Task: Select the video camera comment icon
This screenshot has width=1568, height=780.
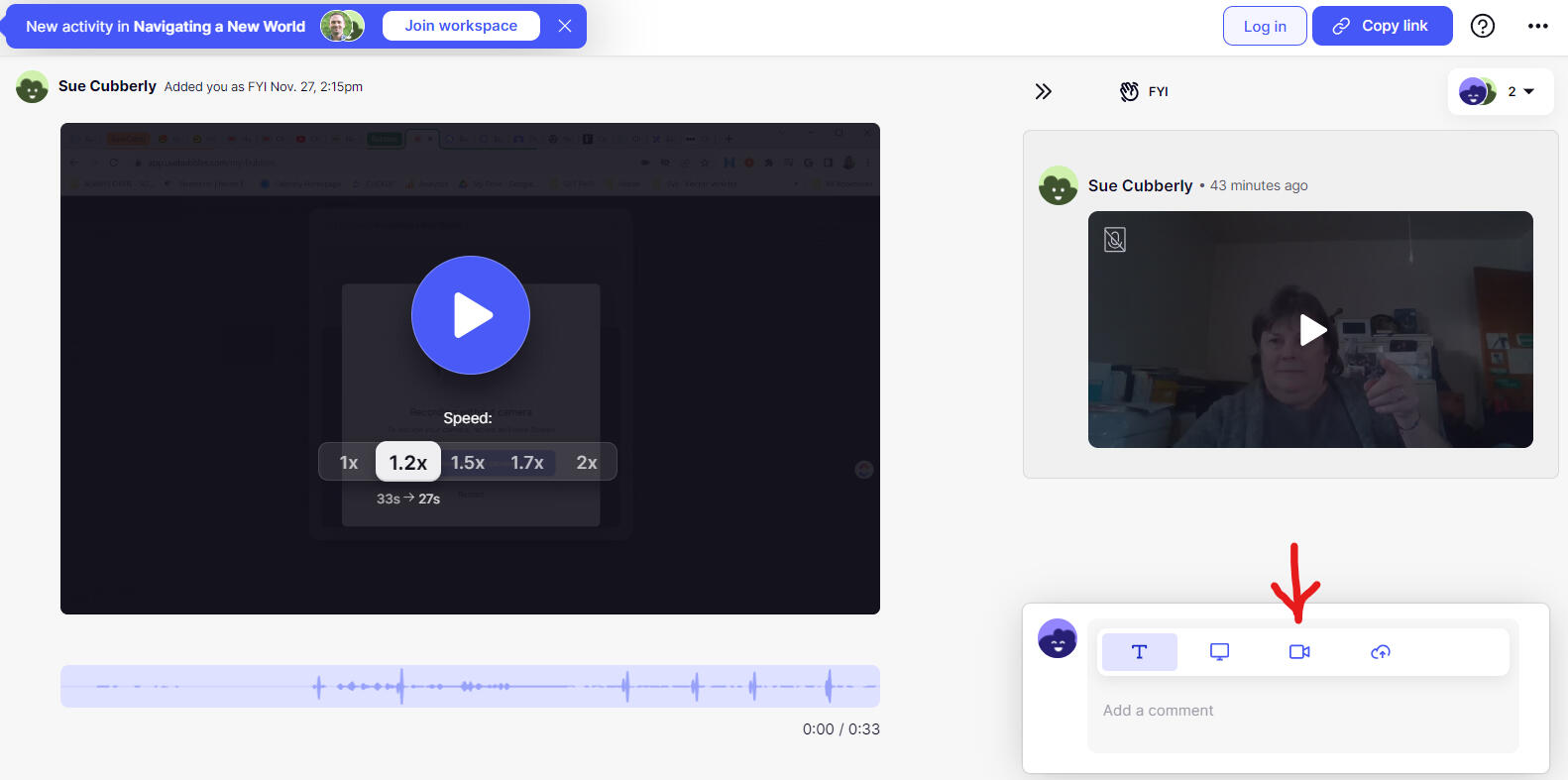Action: click(1299, 652)
